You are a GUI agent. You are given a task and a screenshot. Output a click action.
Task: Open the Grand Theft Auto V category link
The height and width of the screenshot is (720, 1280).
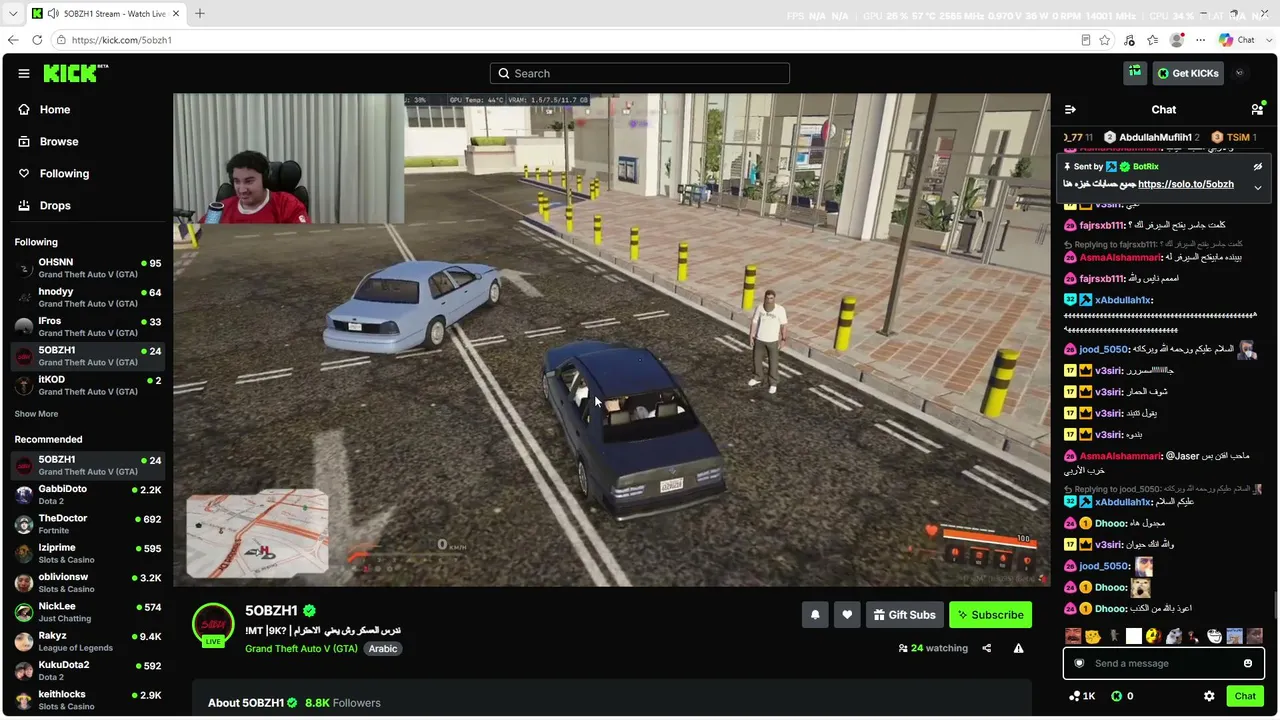pos(301,648)
